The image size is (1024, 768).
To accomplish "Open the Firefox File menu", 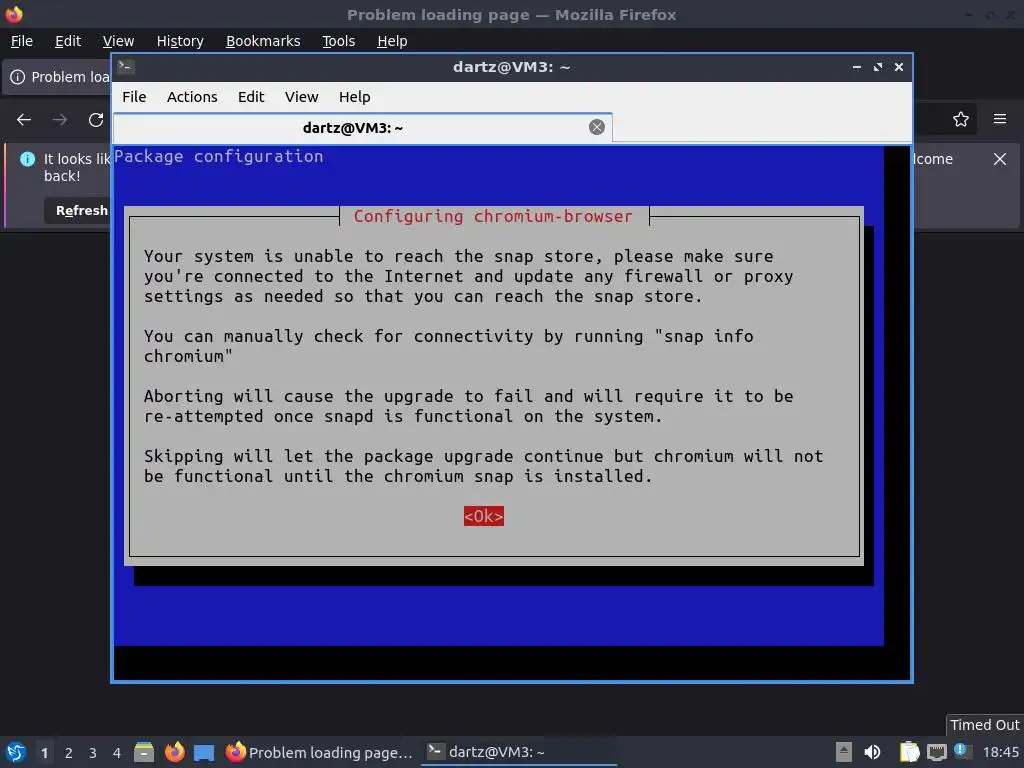I will [x=22, y=40].
